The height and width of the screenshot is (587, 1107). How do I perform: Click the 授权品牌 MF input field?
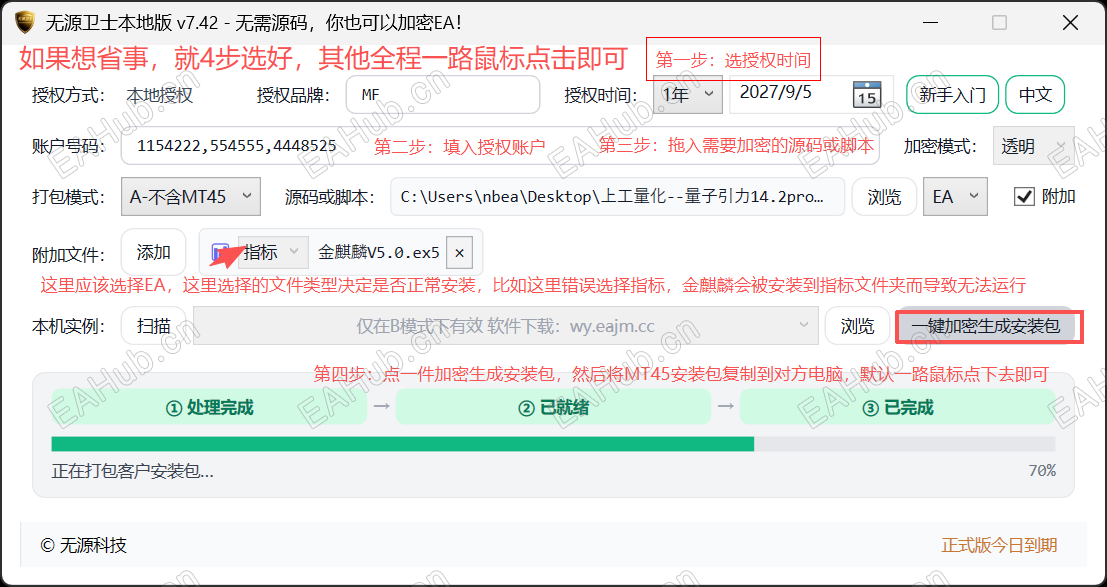tap(443, 95)
